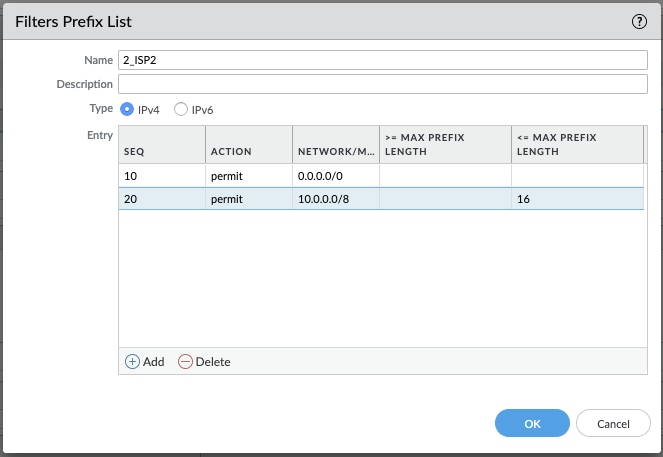The height and width of the screenshot is (457, 663).
Task: Select the sequence 20 entry row
Action: pos(162,199)
